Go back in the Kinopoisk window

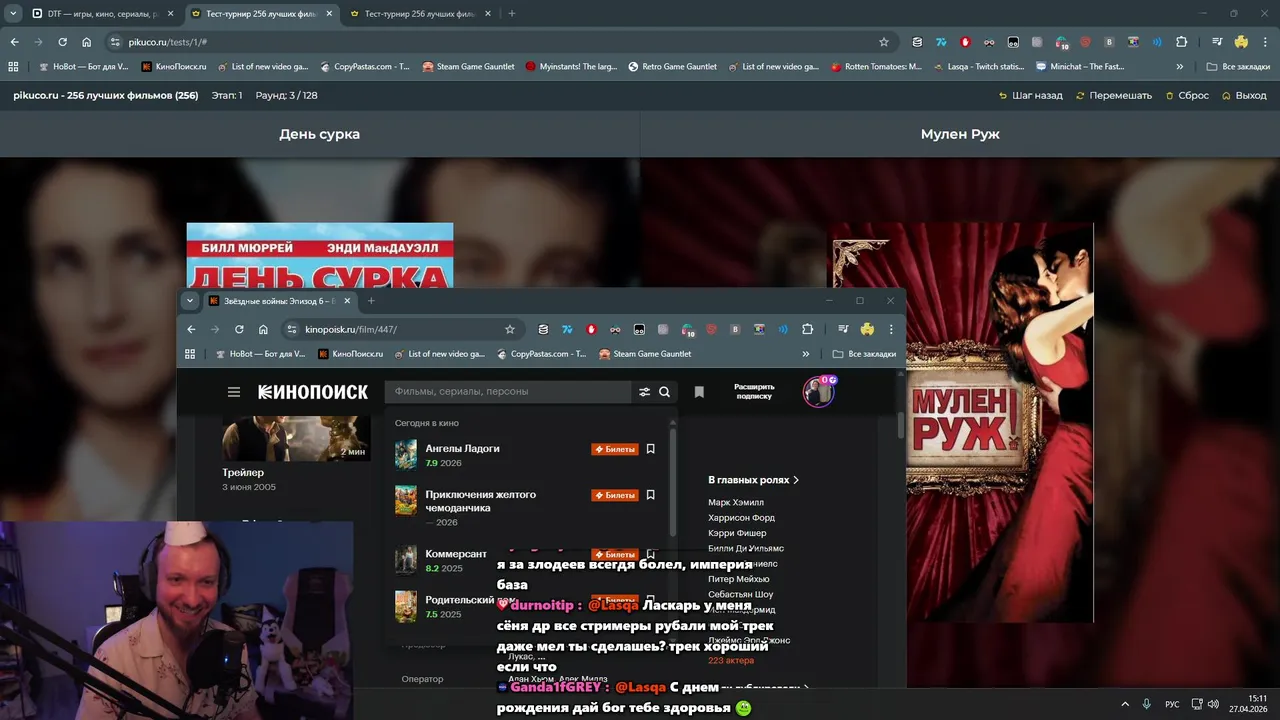tap(191, 329)
